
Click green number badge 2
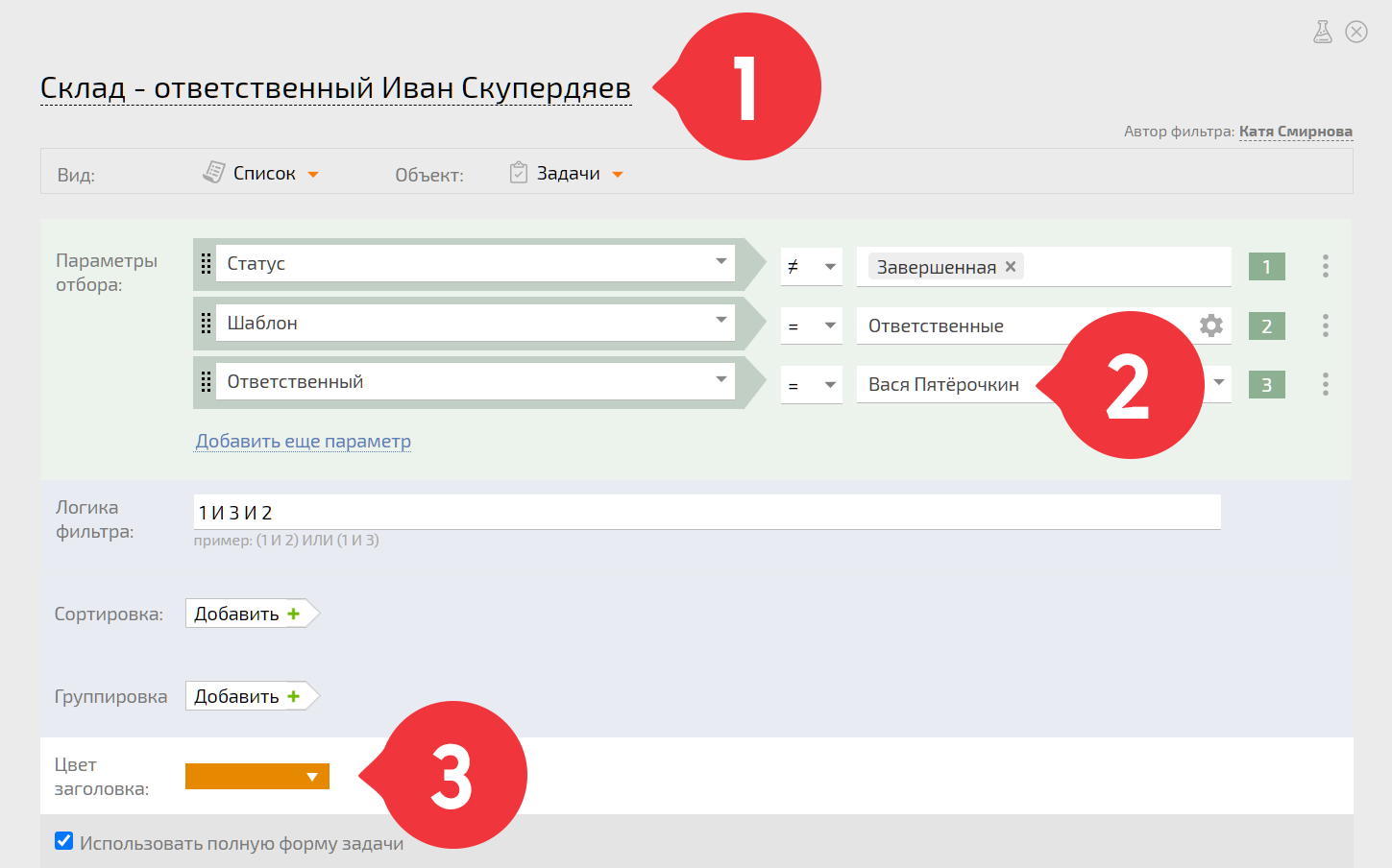point(1267,326)
